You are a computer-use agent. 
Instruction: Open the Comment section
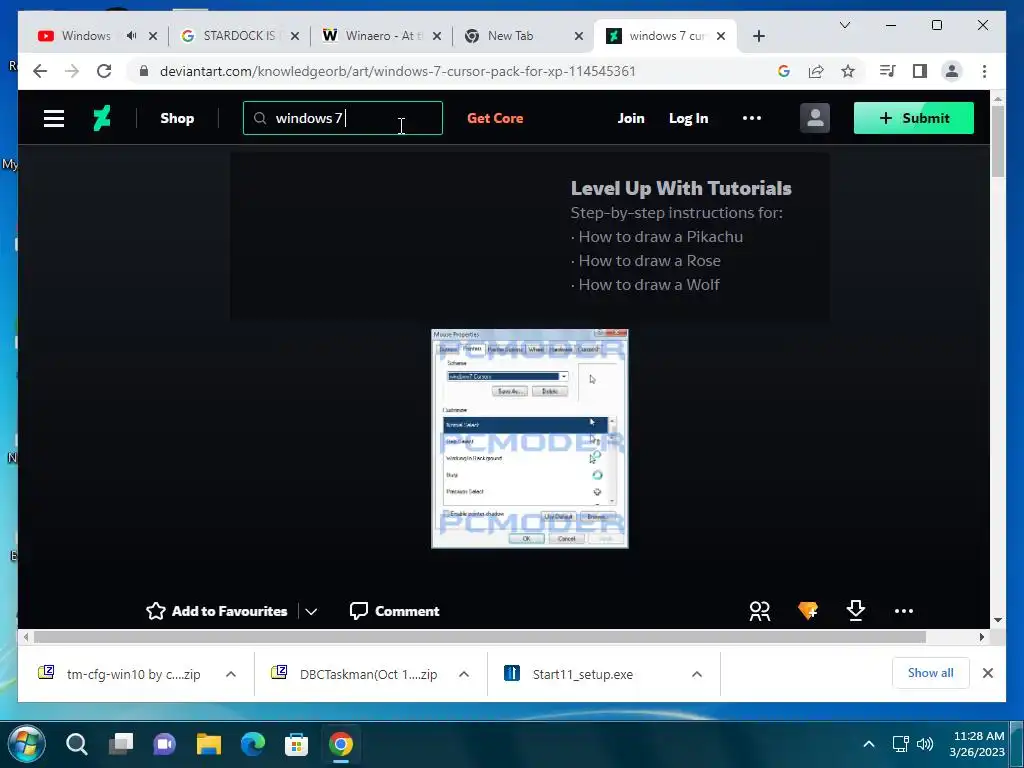click(x=394, y=611)
